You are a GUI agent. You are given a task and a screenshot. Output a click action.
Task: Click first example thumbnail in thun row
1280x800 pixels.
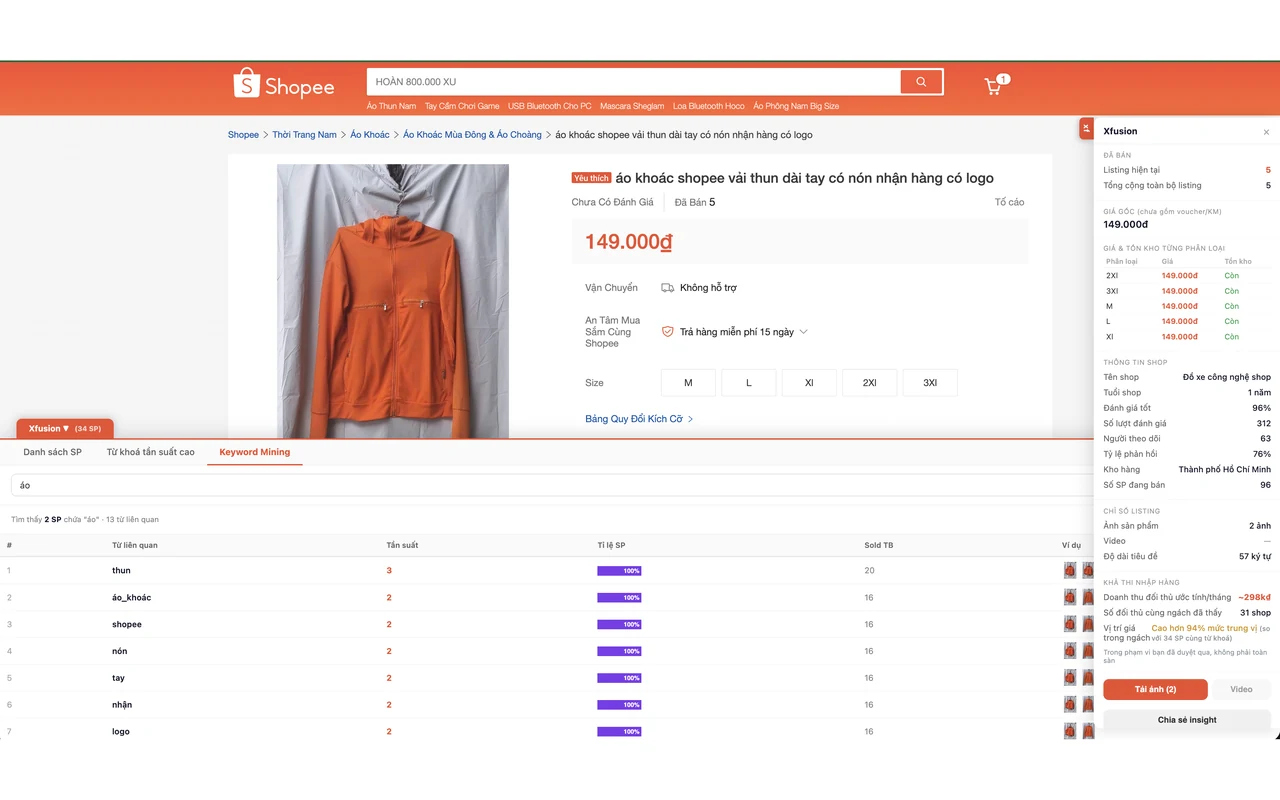1070,570
